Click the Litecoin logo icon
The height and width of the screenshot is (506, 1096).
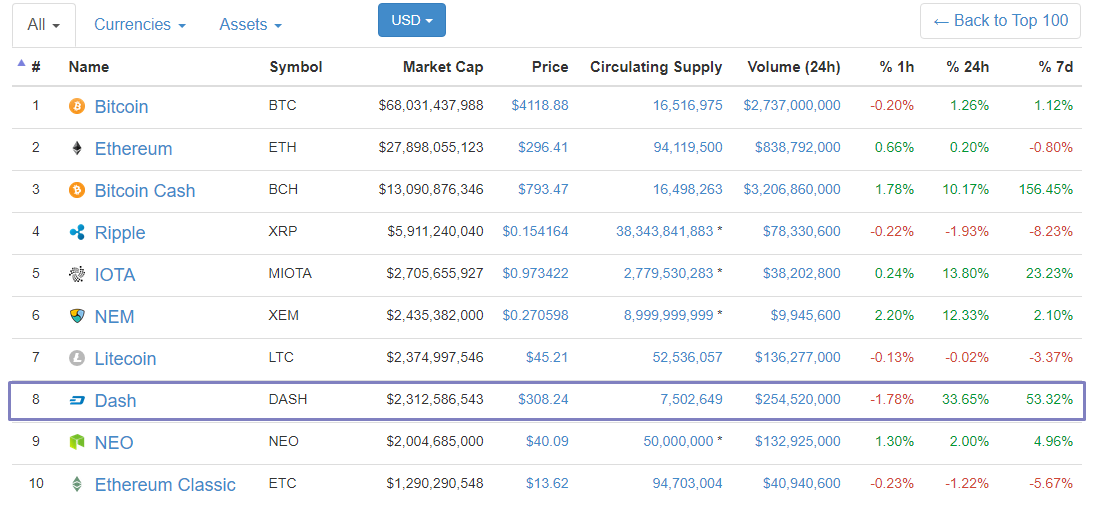pos(77,358)
